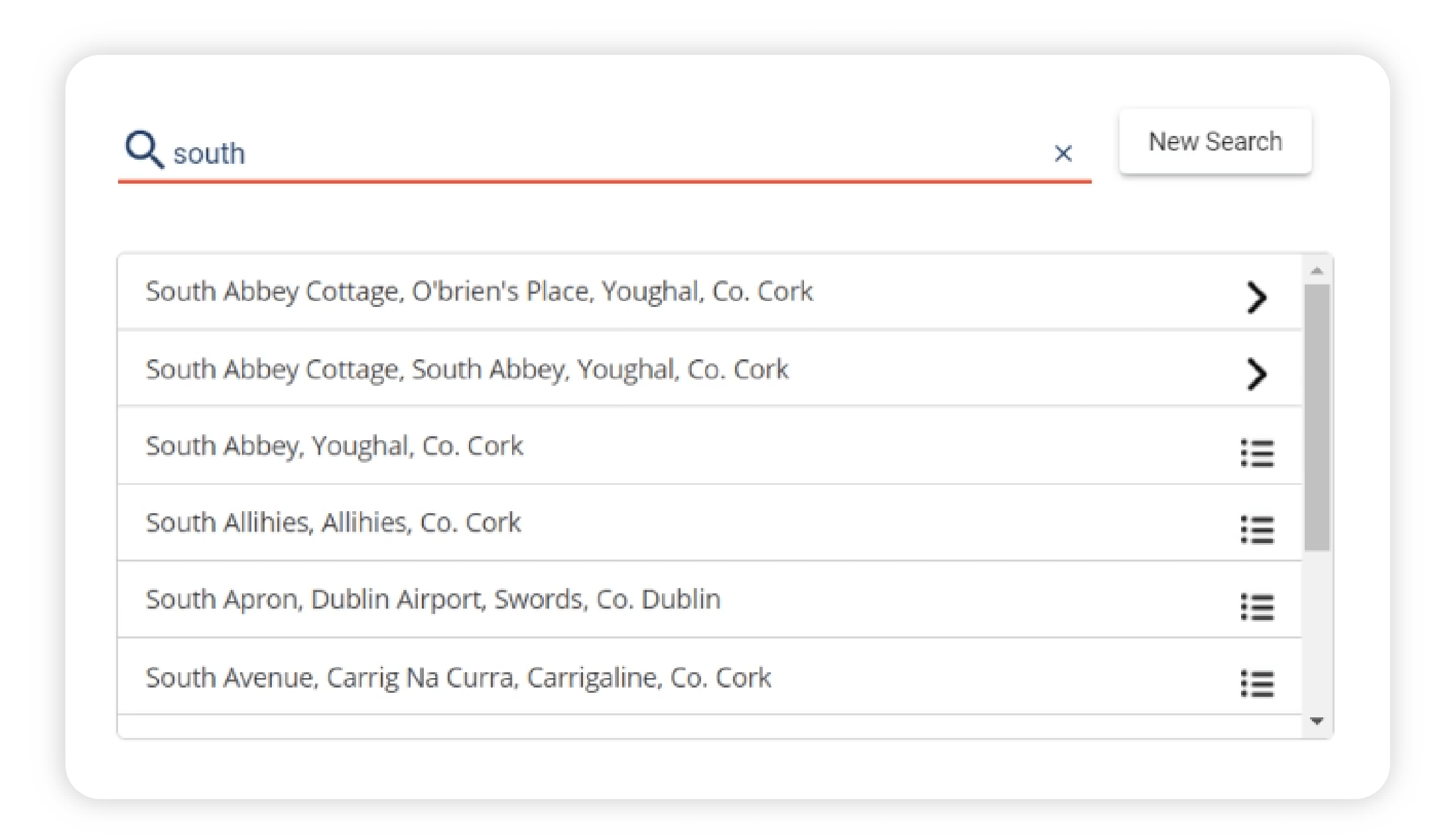Screen dimensions: 1442x840
Task: Click list icon for South Allihies, Allihies
Action: click(1257, 530)
